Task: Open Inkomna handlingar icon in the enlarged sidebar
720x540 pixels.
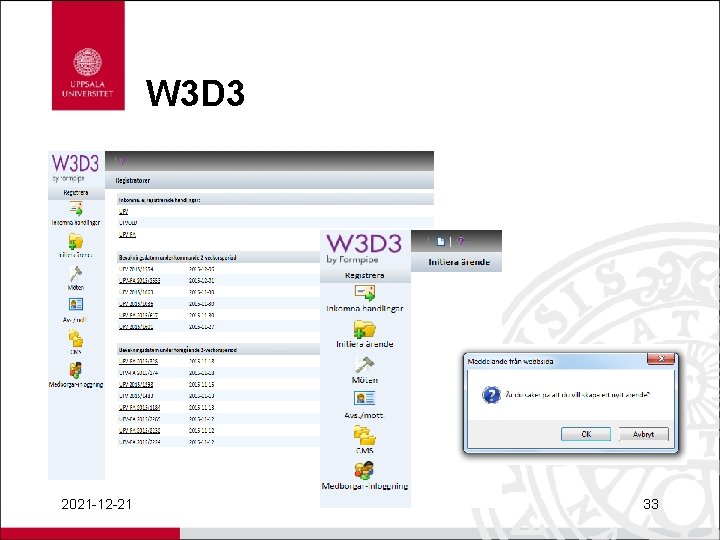Action: [365, 293]
